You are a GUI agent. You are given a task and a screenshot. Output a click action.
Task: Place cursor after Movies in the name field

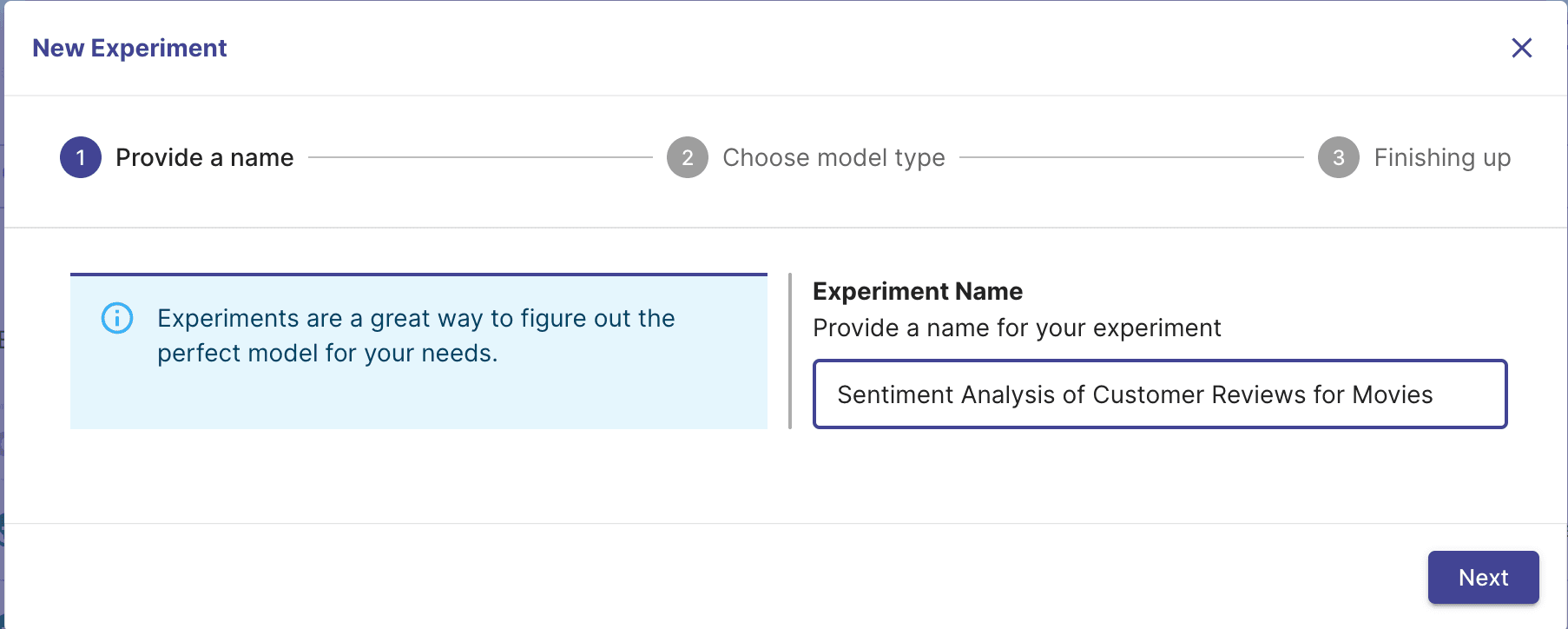pos(1435,394)
